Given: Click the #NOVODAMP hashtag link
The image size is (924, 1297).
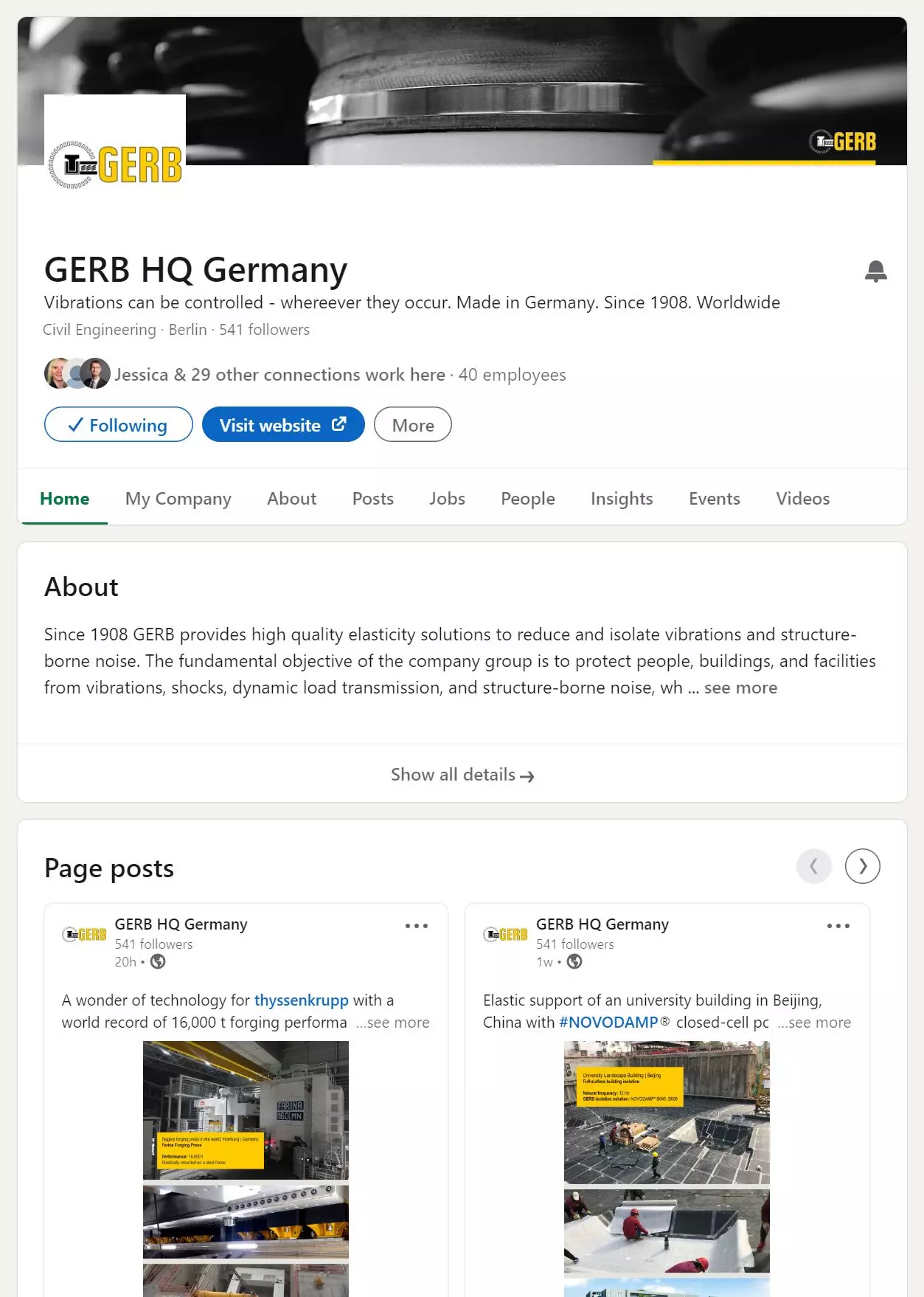Looking at the screenshot, I should [608, 1023].
